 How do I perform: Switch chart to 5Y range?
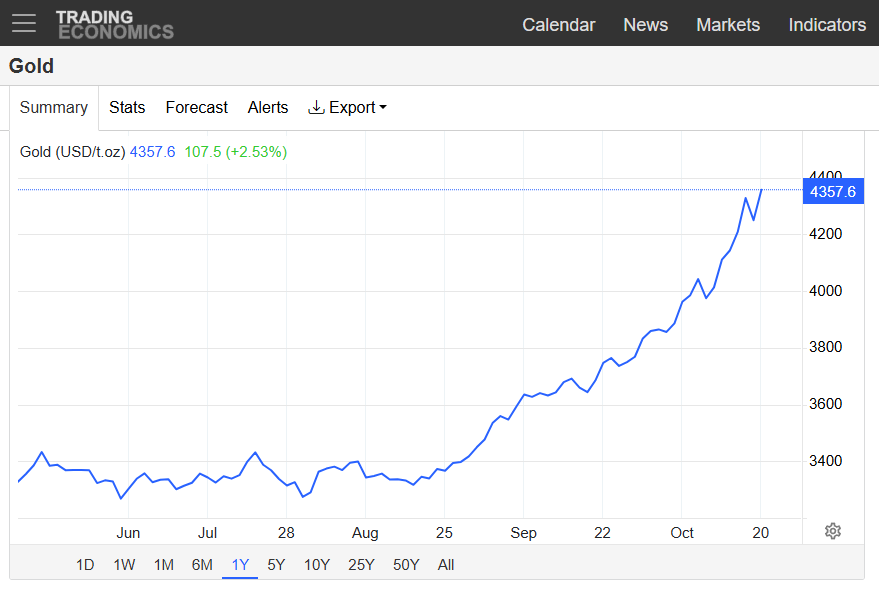(x=276, y=565)
